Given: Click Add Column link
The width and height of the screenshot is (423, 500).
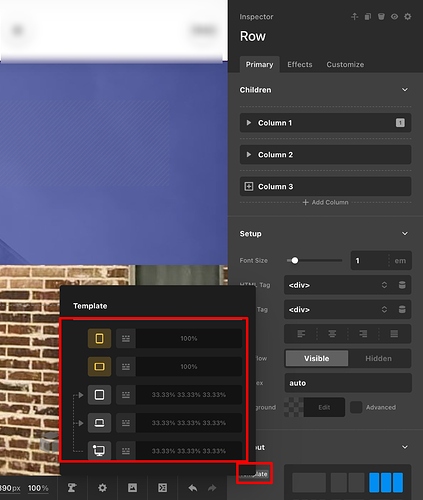Looking at the screenshot, I should click(x=325, y=202).
